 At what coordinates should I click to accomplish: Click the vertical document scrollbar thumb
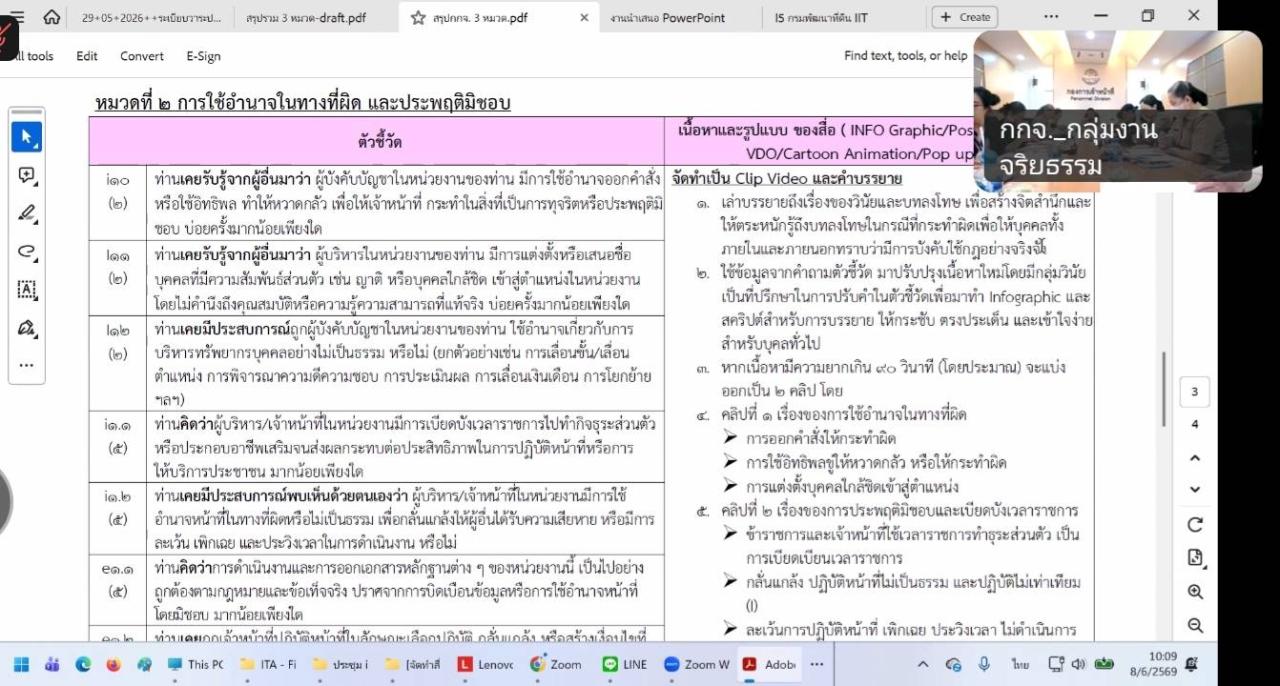click(1163, 389)
